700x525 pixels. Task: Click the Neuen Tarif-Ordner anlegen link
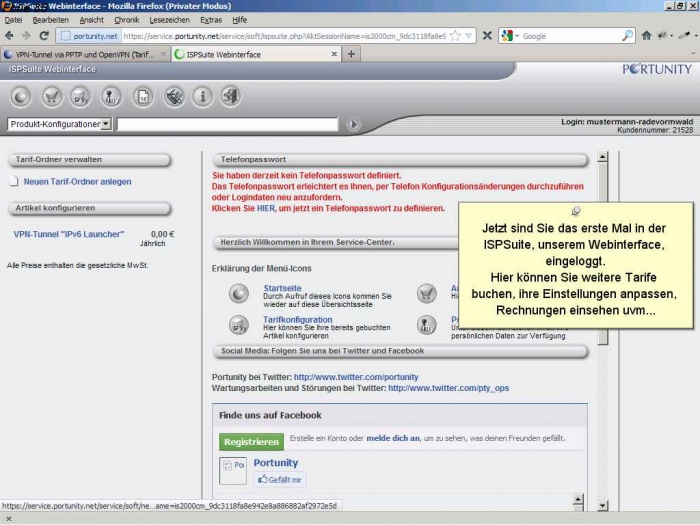click(77, 182)
